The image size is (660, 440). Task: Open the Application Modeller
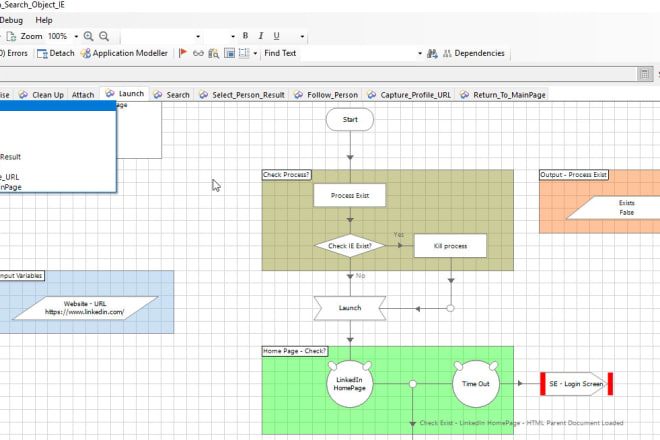pyautogui.click(x=125, y=53)
